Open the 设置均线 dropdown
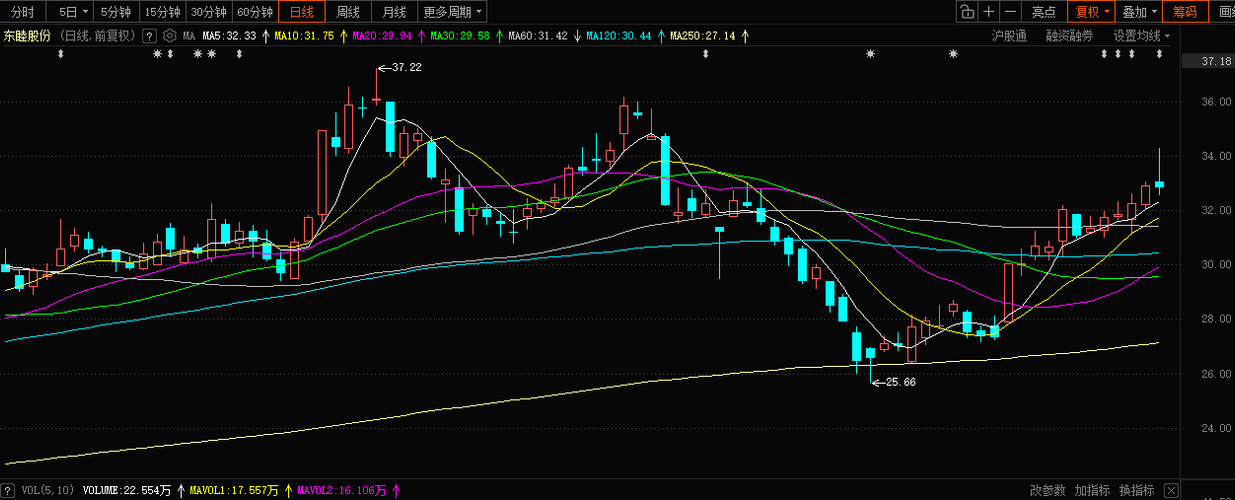 click(1142, 35)
